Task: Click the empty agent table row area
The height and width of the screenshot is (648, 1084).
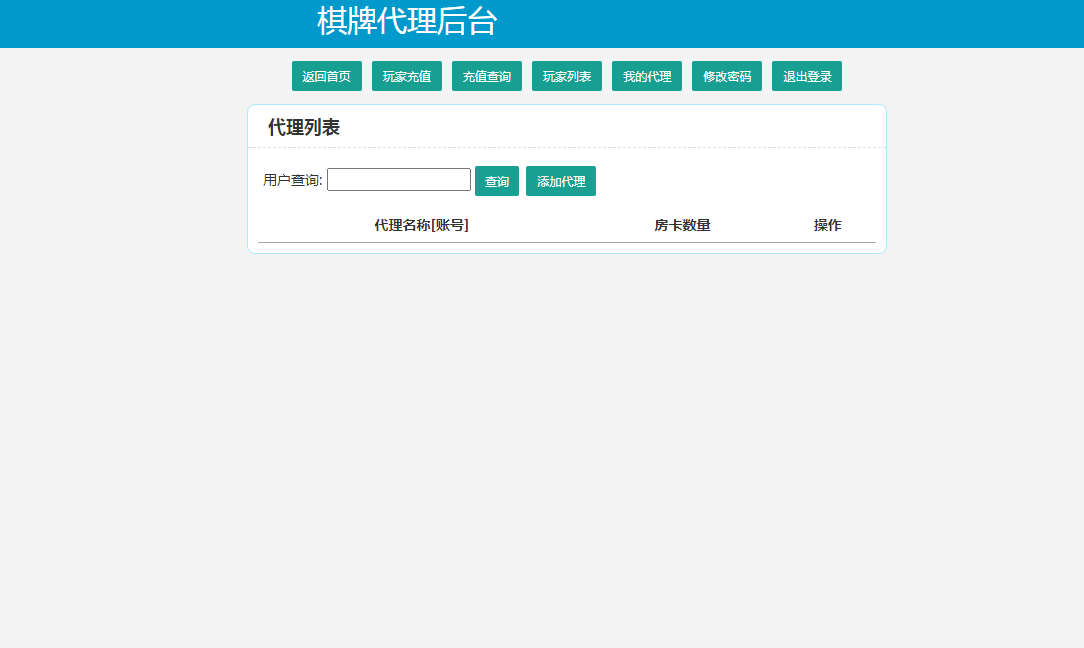Action: (566, 243)
